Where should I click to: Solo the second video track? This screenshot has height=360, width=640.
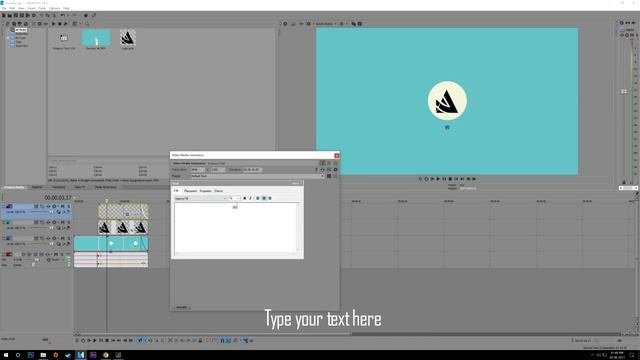[69, 222]
